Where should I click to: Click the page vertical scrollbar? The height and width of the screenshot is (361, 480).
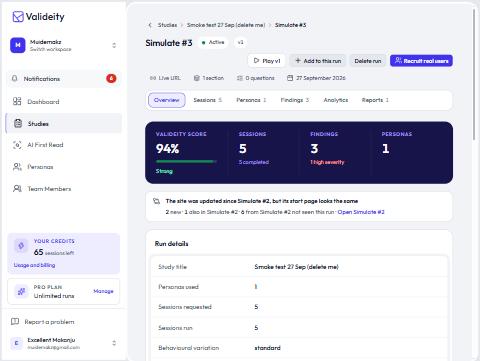(x=474, y=73)
